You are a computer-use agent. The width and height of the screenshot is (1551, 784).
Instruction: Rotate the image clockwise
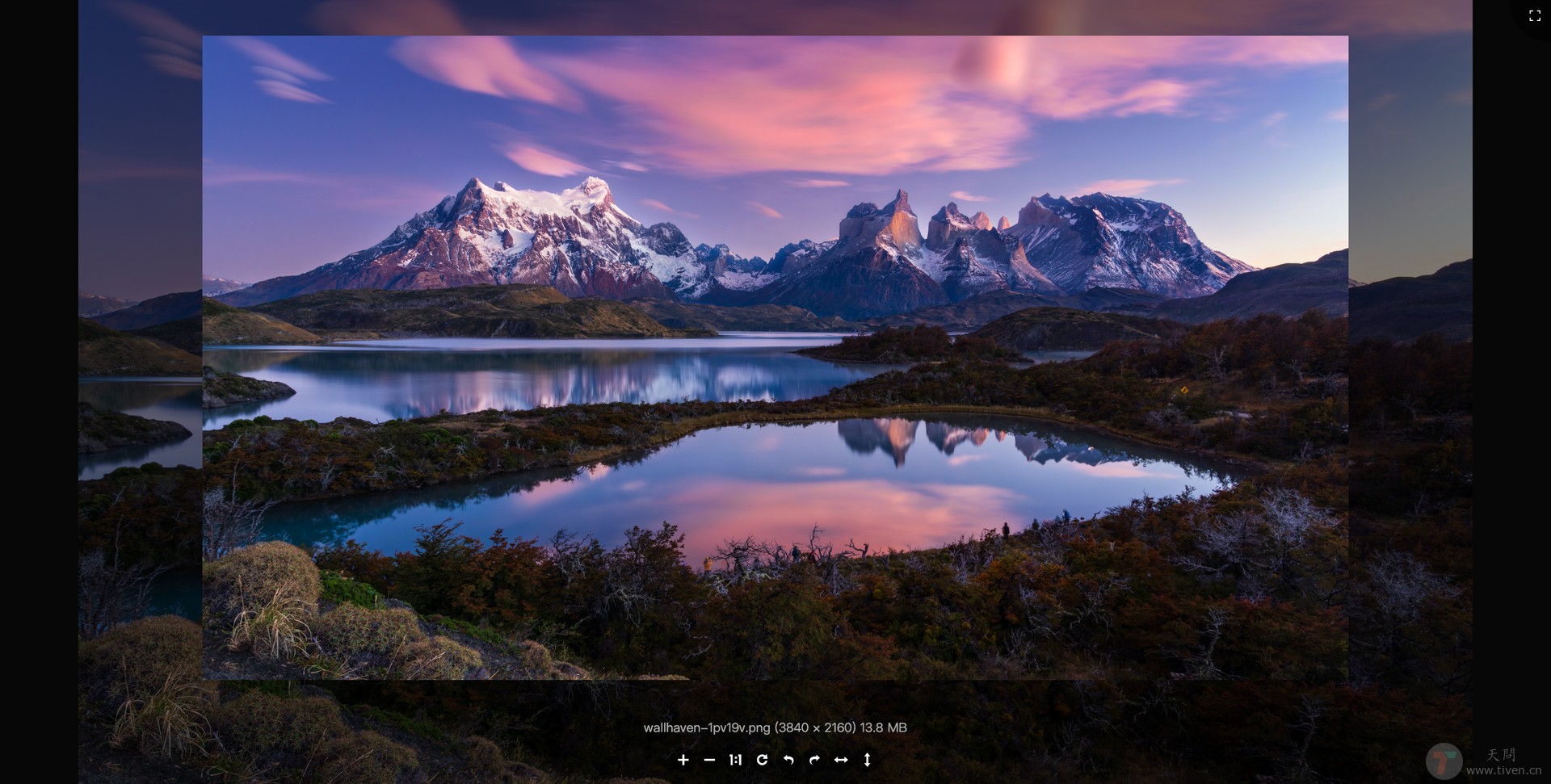pos(816,760)
